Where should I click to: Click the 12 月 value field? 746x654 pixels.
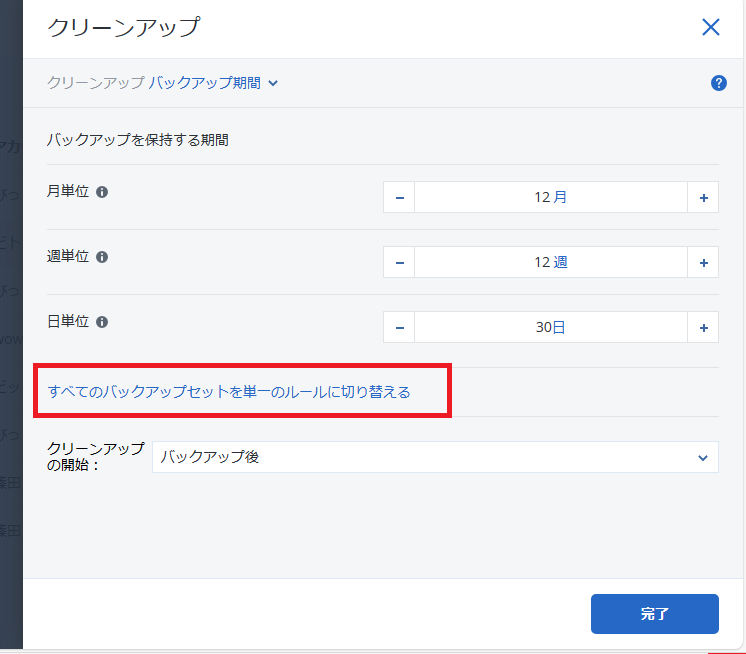point(551,197)
